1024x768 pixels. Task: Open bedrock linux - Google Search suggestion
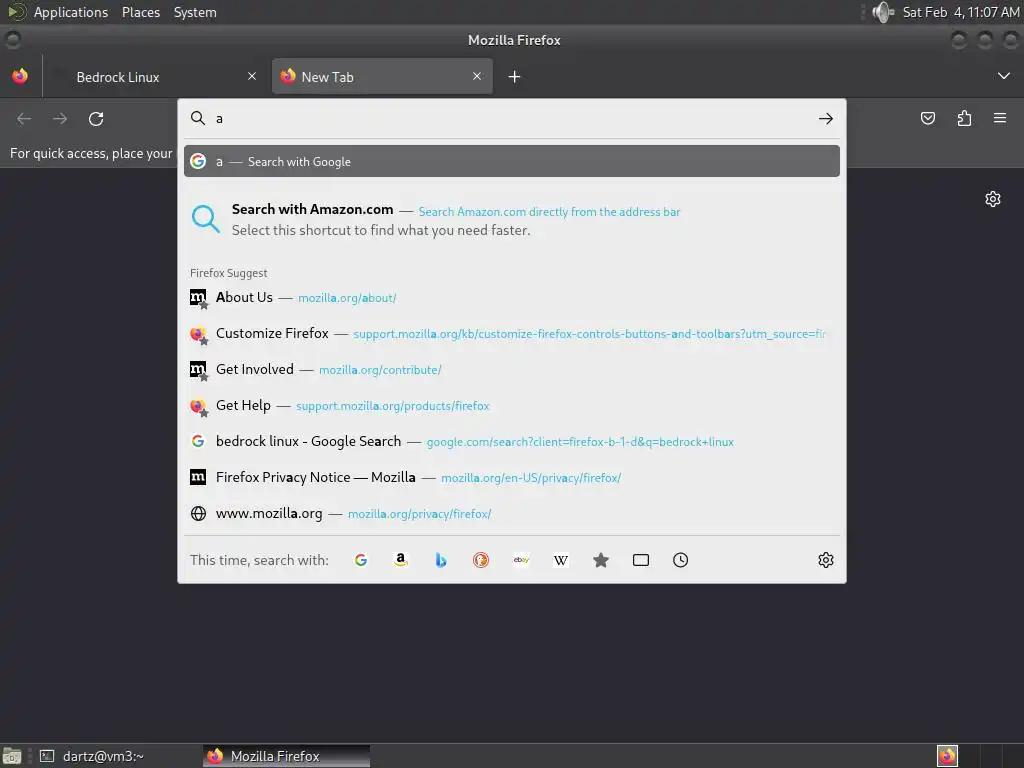pyautogui.click(x=511, y=441)
